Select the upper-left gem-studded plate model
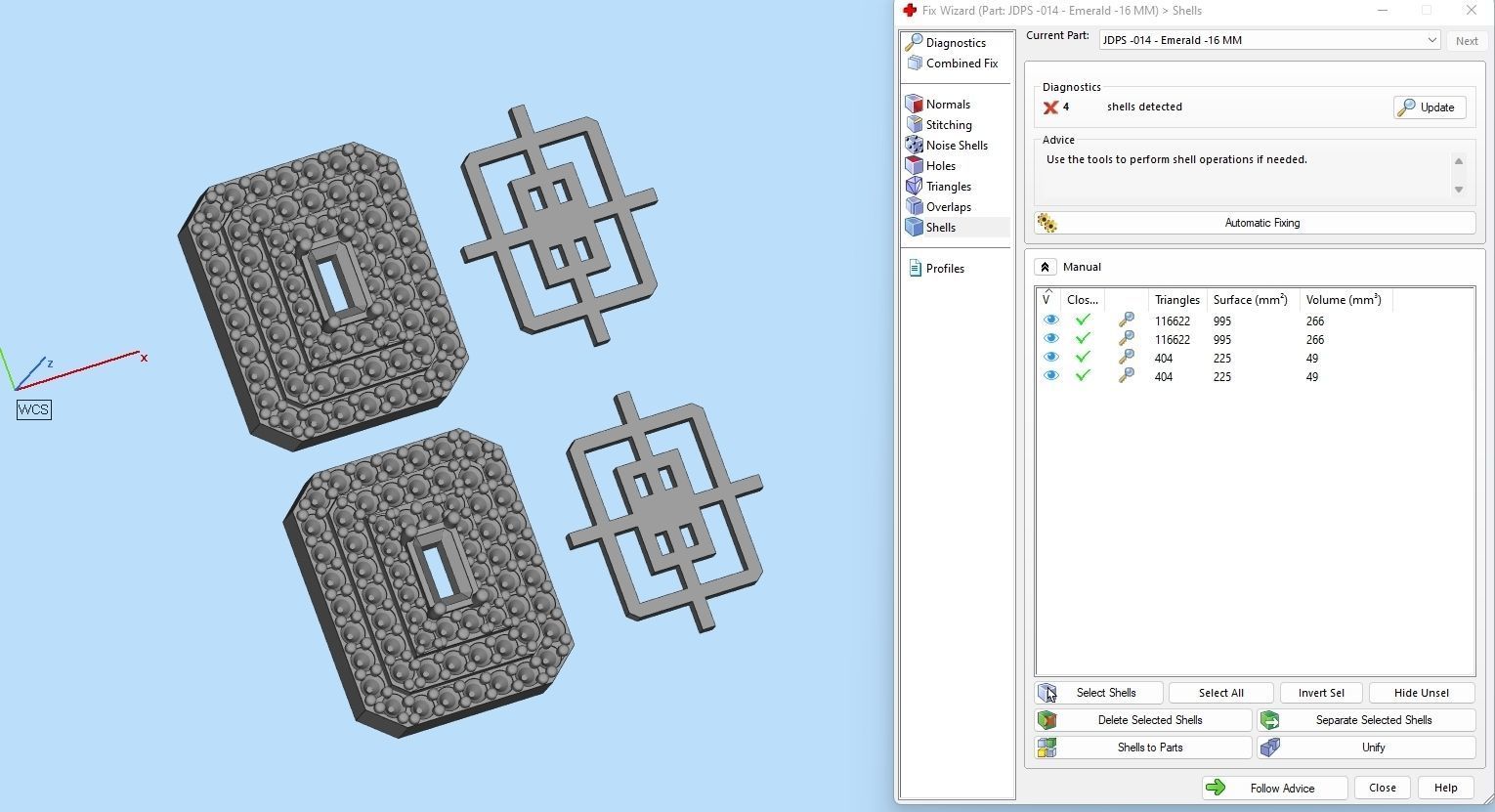This screenshot has height=812, width=1495. point(322,298)
